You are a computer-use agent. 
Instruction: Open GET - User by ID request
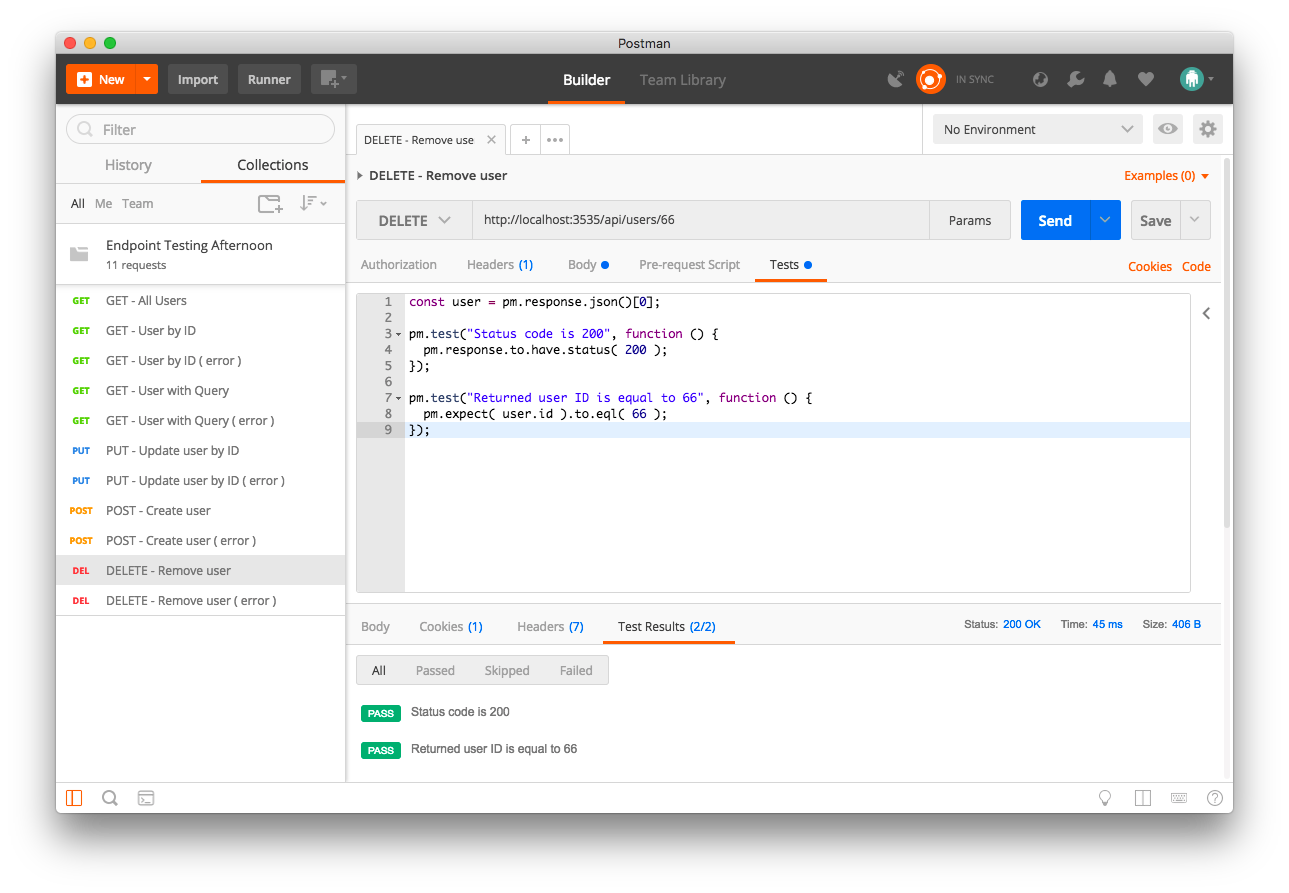[200, 330]
